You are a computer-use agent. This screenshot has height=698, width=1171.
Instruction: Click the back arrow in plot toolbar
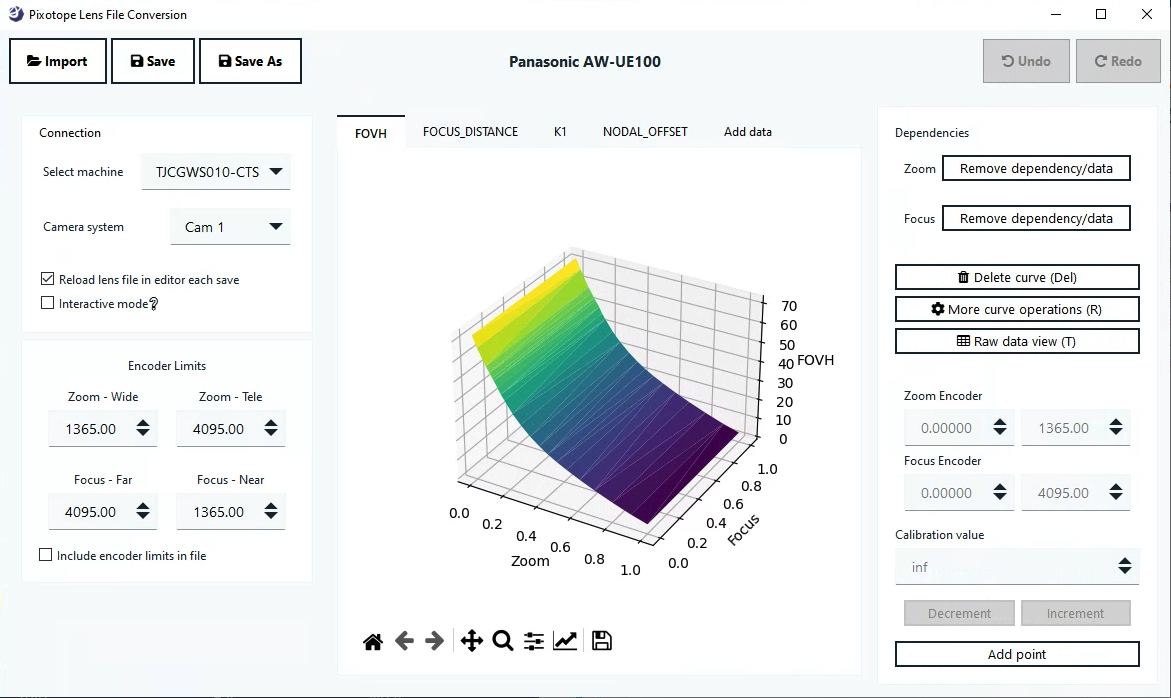404,641
